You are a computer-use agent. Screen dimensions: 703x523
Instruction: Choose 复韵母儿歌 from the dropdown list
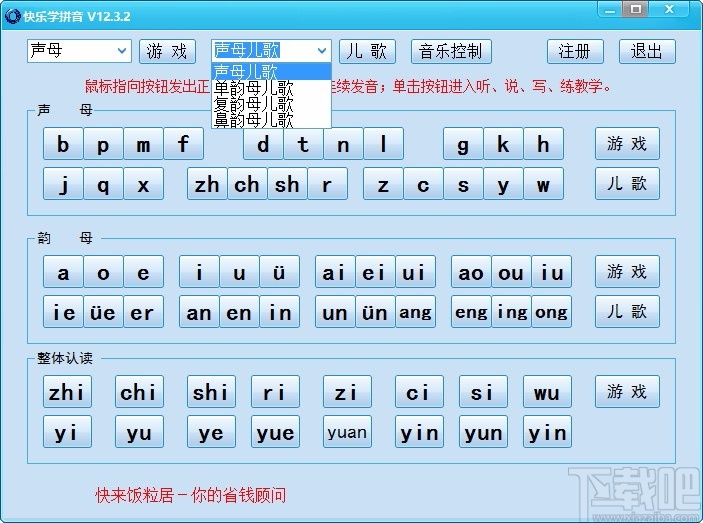click(x=271, y=104)
